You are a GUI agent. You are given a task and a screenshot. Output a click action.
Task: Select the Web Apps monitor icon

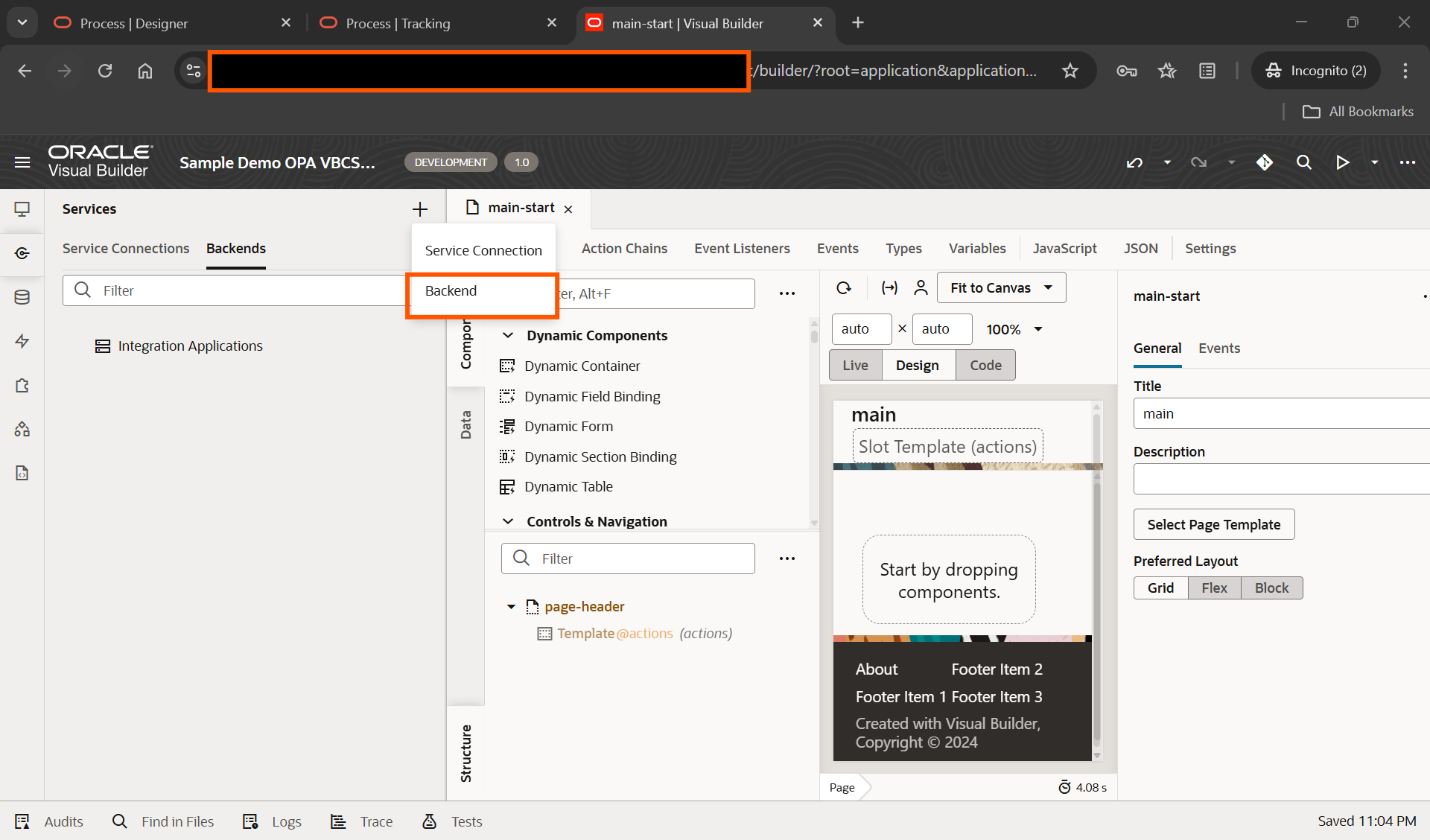(x=23, y=209)
